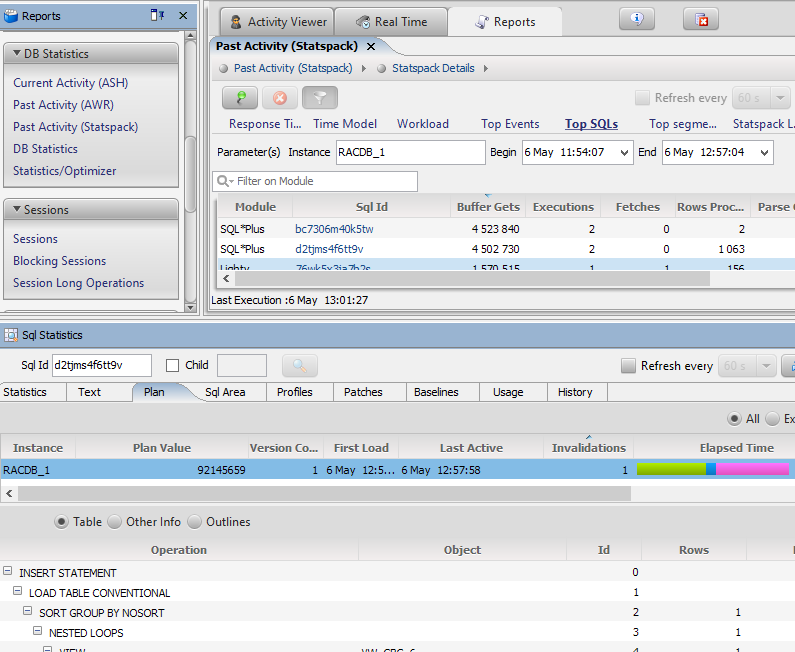
Task: Close the Past Activity (Statspack) tab
Action: coord(371,46)
